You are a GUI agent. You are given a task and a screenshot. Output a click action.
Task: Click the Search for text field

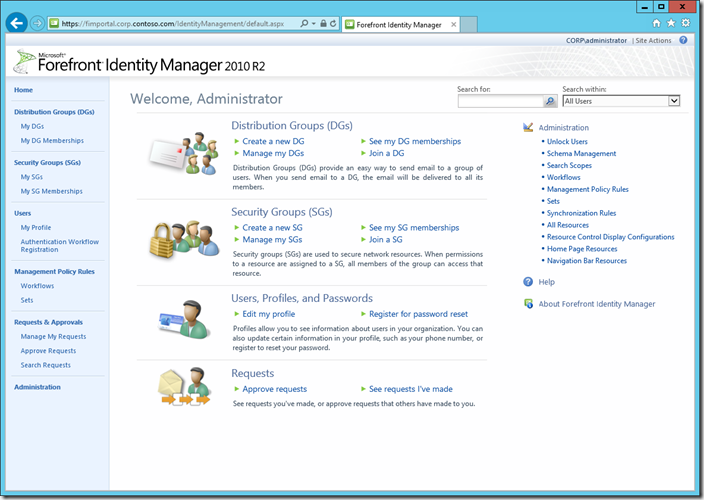tap(499, 101)
